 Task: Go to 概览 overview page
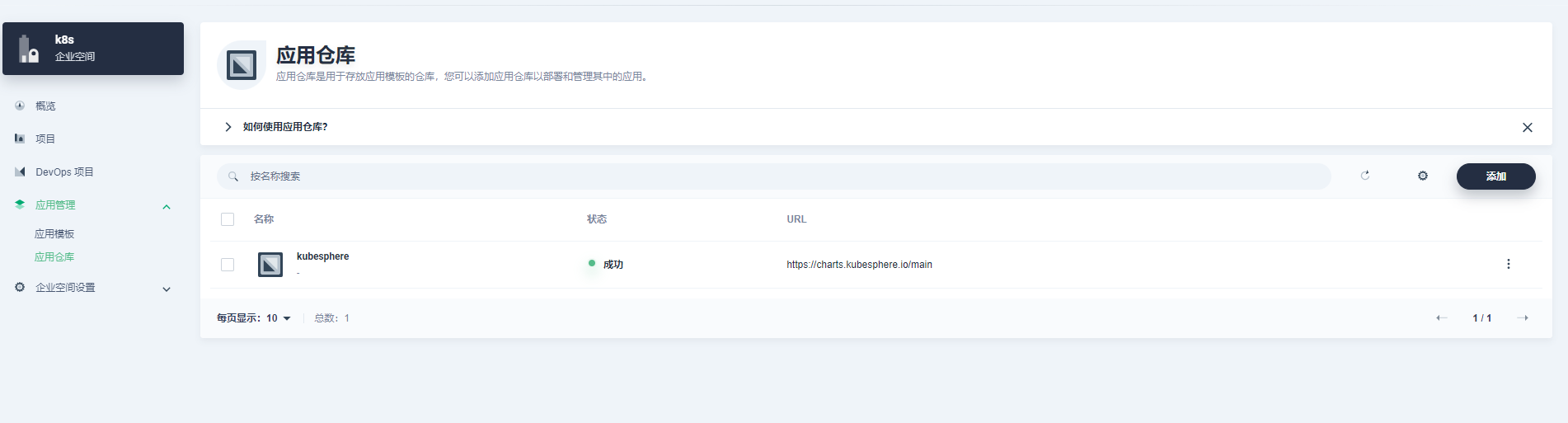coord(45,106)
